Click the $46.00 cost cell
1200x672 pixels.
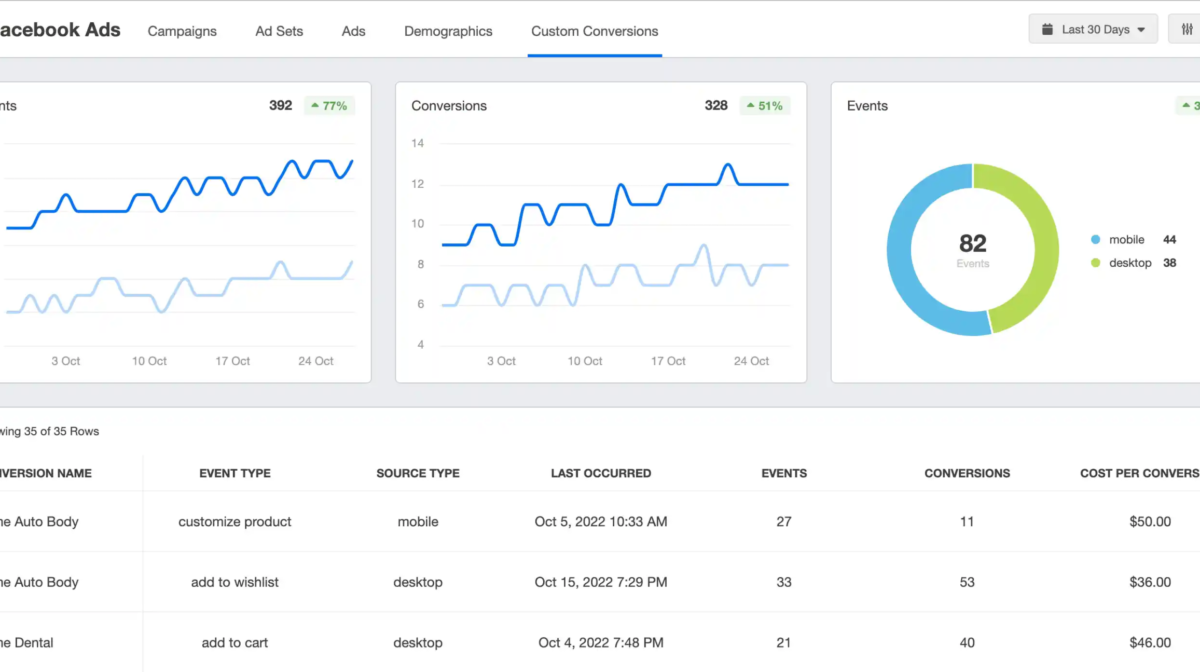tap(1149, 642)
